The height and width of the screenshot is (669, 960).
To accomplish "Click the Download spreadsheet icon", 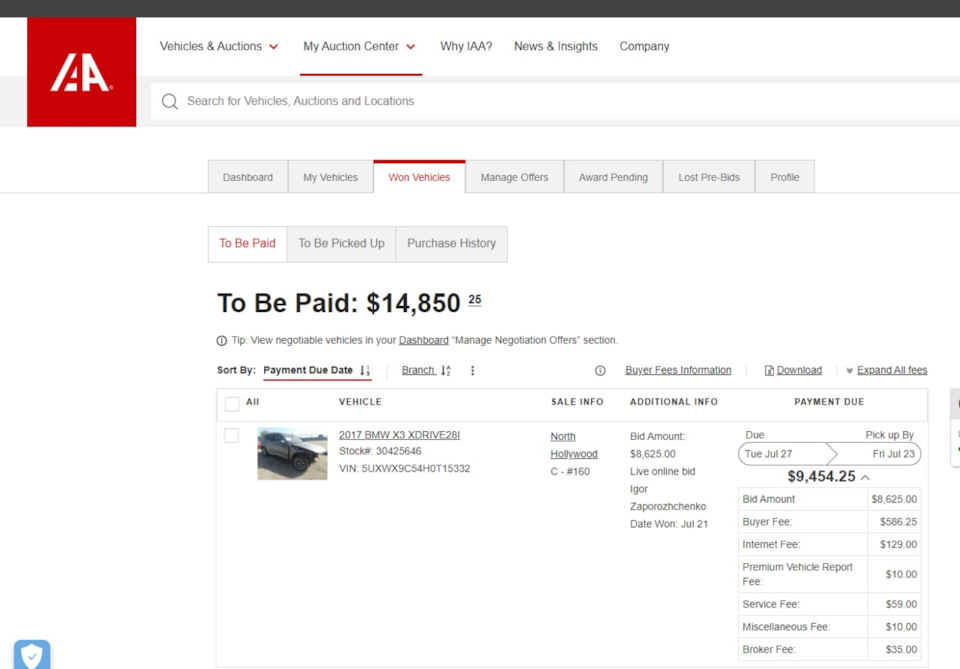I will pos(769,370).
